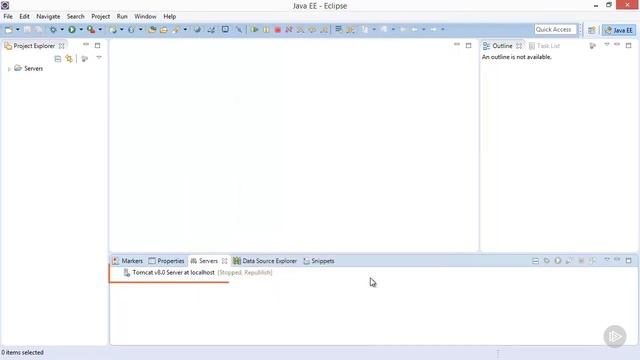Click the Open Type toolbar icon
The width and height of the screenshot is (640, 360).
(x=152, y=29)
